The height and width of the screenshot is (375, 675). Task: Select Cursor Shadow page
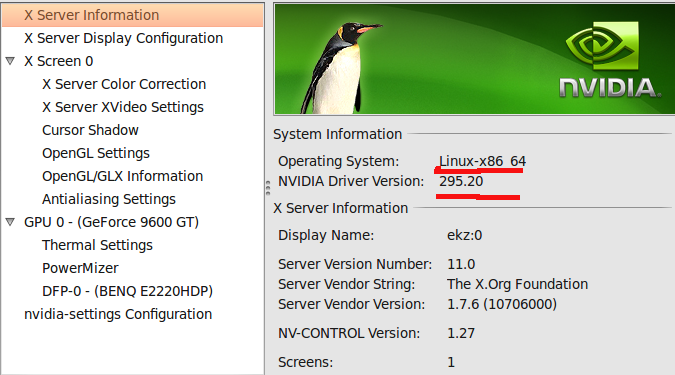[x=90, y=130]
